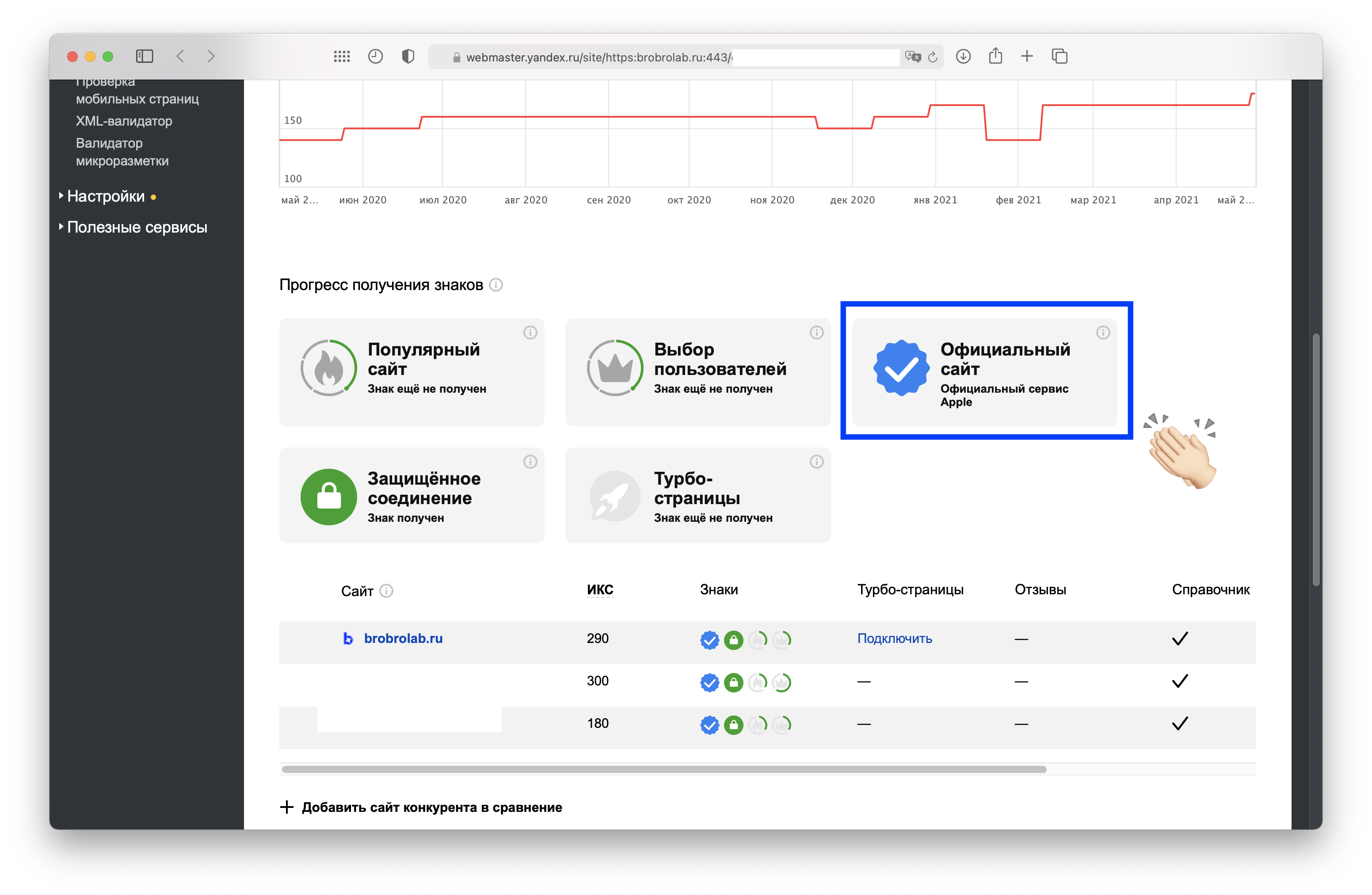The width and height of the screenshot is (1372, 895).
Task: Open the Safari tab overview icon
Action: click(1059, 56)
